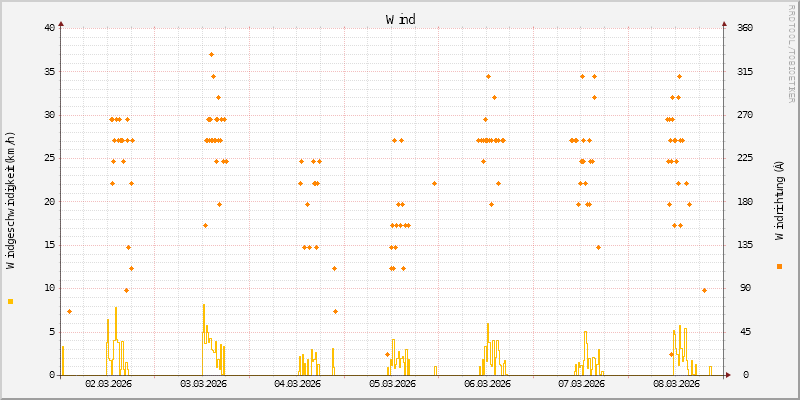The width and height of the screenshot is (800, 400).
Task: Click the yellow wind speed legend square
Action: click(x=11, y=301)
